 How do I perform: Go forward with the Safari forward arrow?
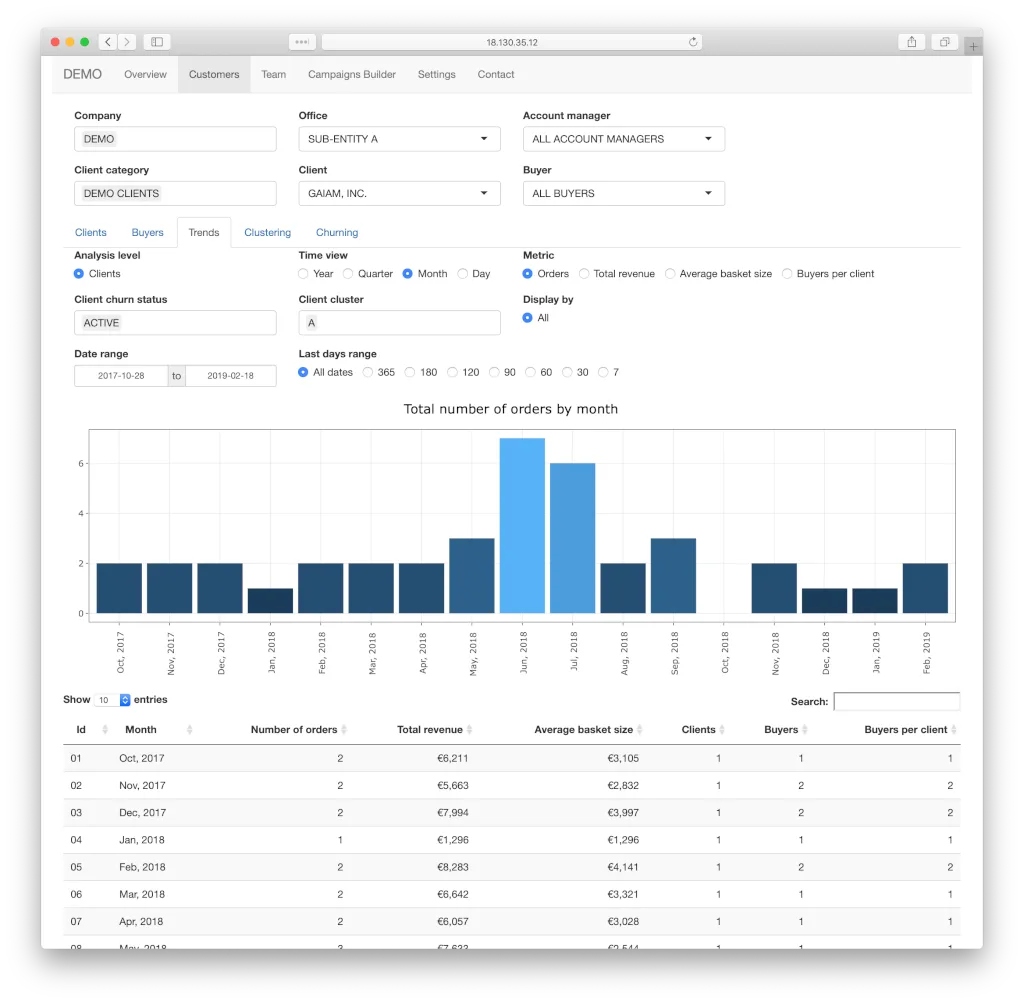[127, 42]
